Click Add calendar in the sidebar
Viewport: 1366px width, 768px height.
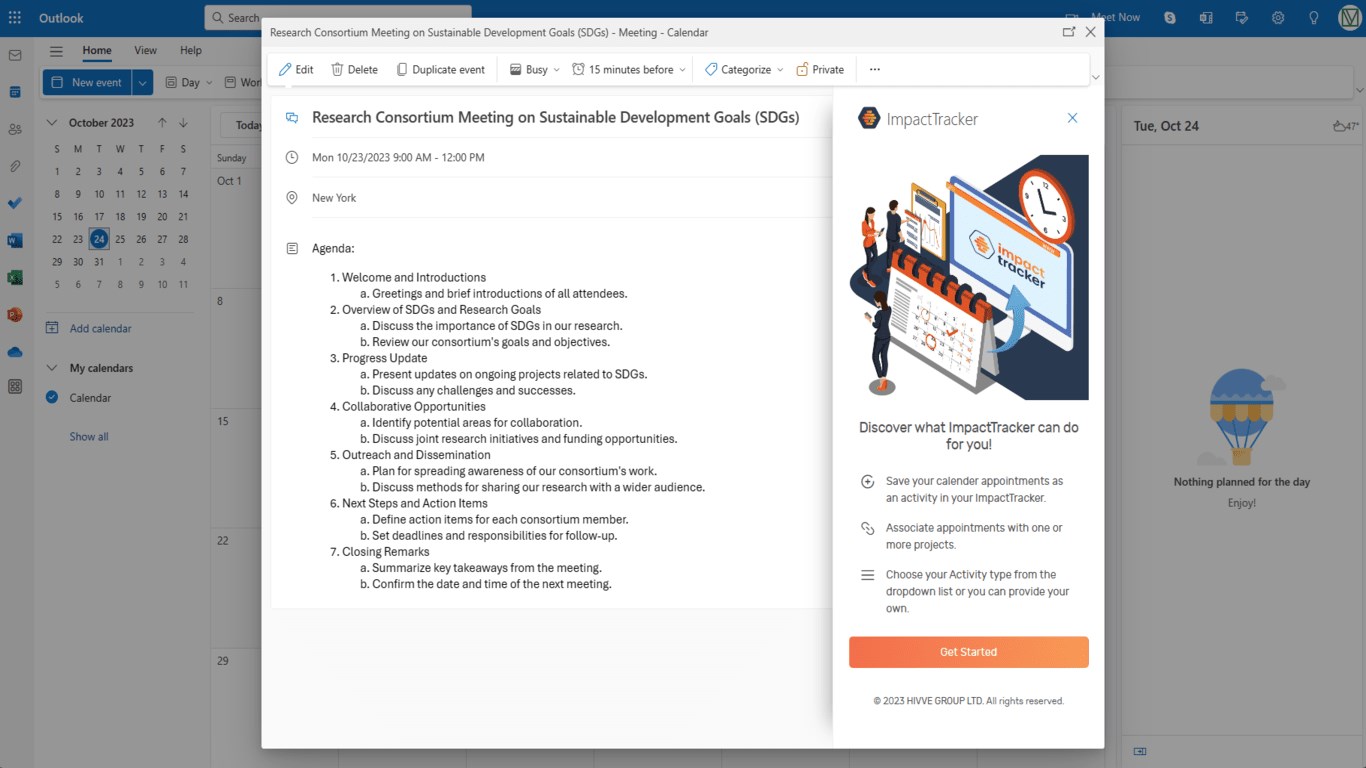tap(89, 329)
